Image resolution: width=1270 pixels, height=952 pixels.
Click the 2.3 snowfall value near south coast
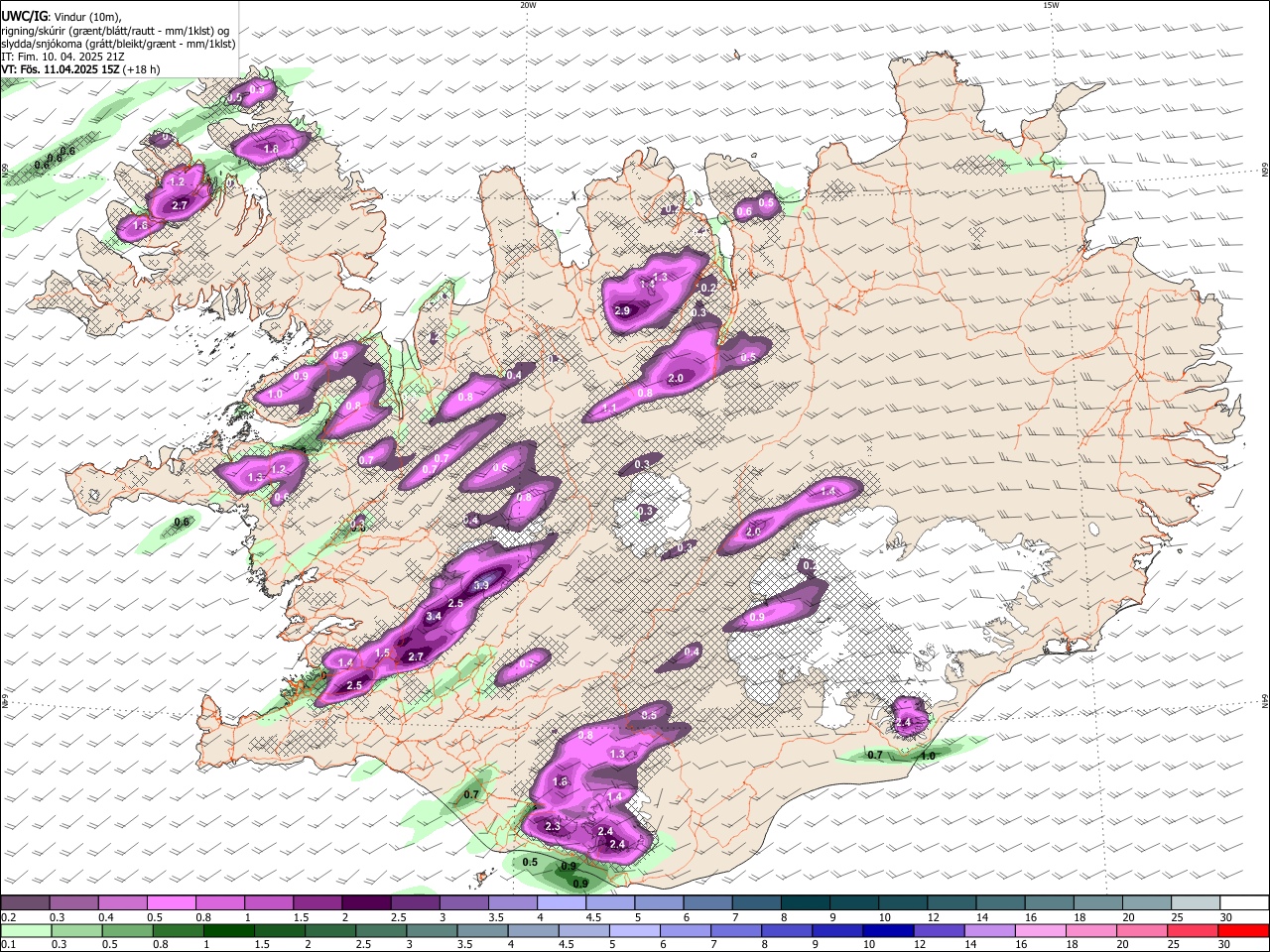(553, 826)
